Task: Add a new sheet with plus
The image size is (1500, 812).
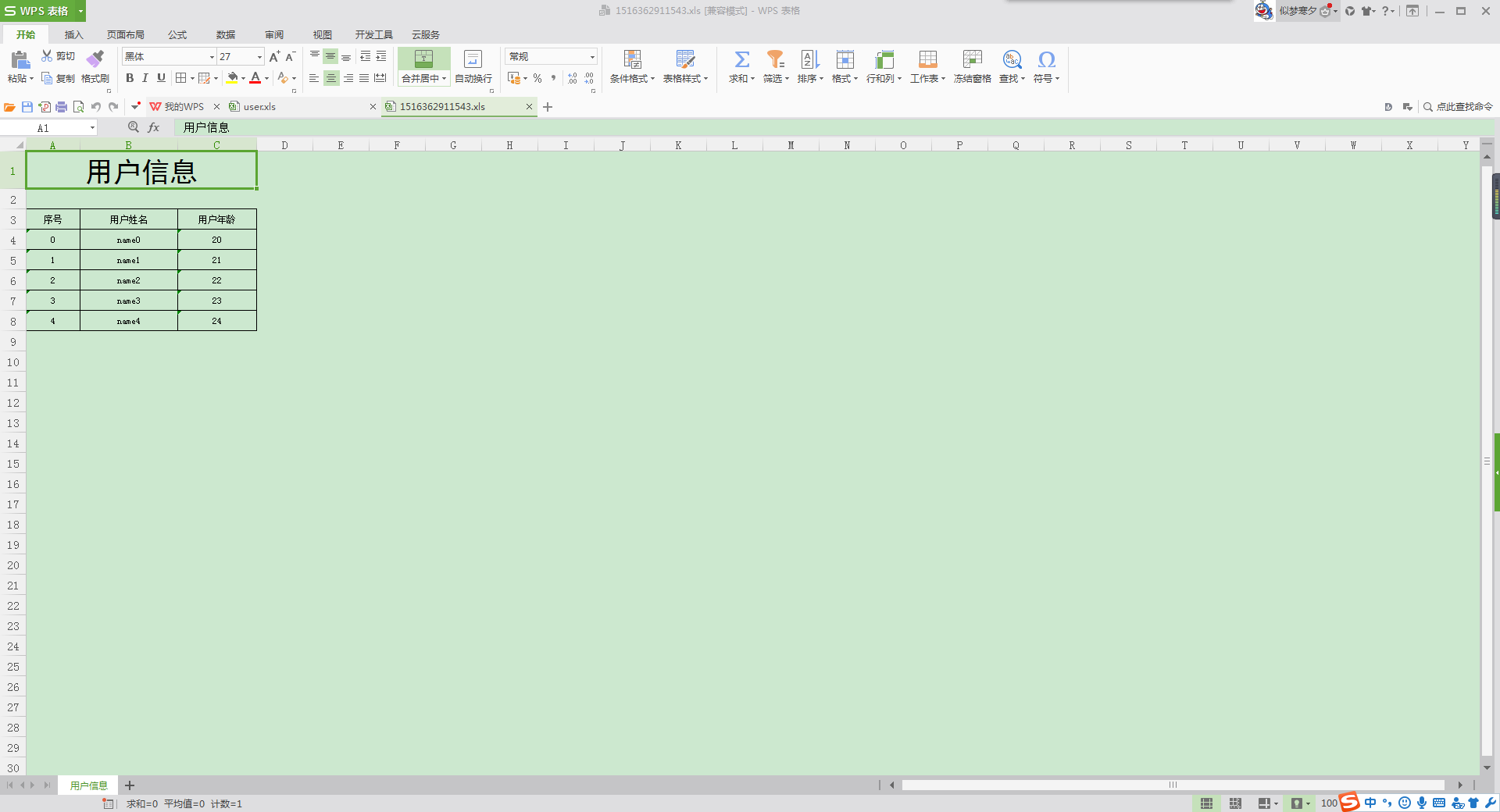Action: pos(130,785)
